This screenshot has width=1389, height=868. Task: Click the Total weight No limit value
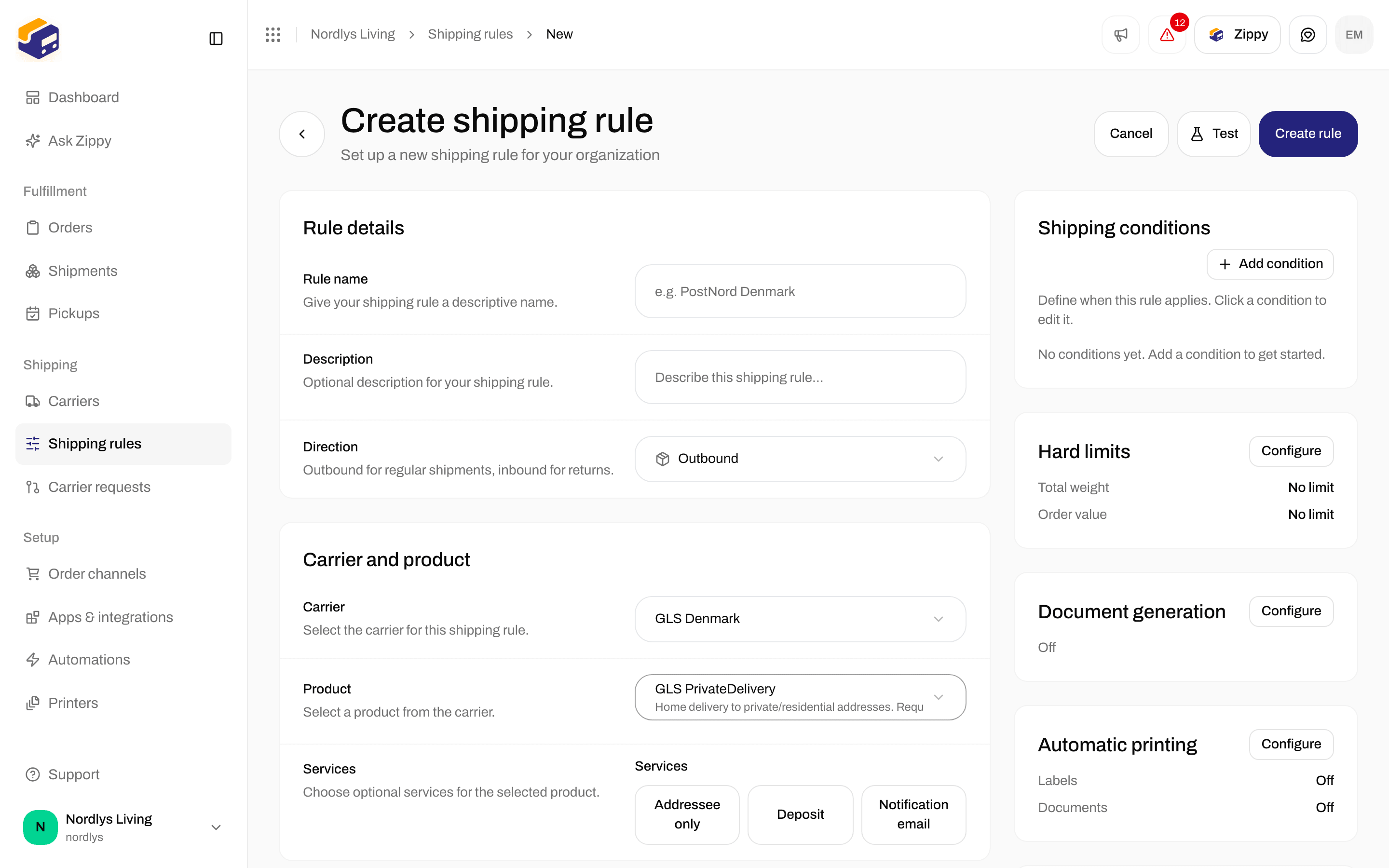1310,488
